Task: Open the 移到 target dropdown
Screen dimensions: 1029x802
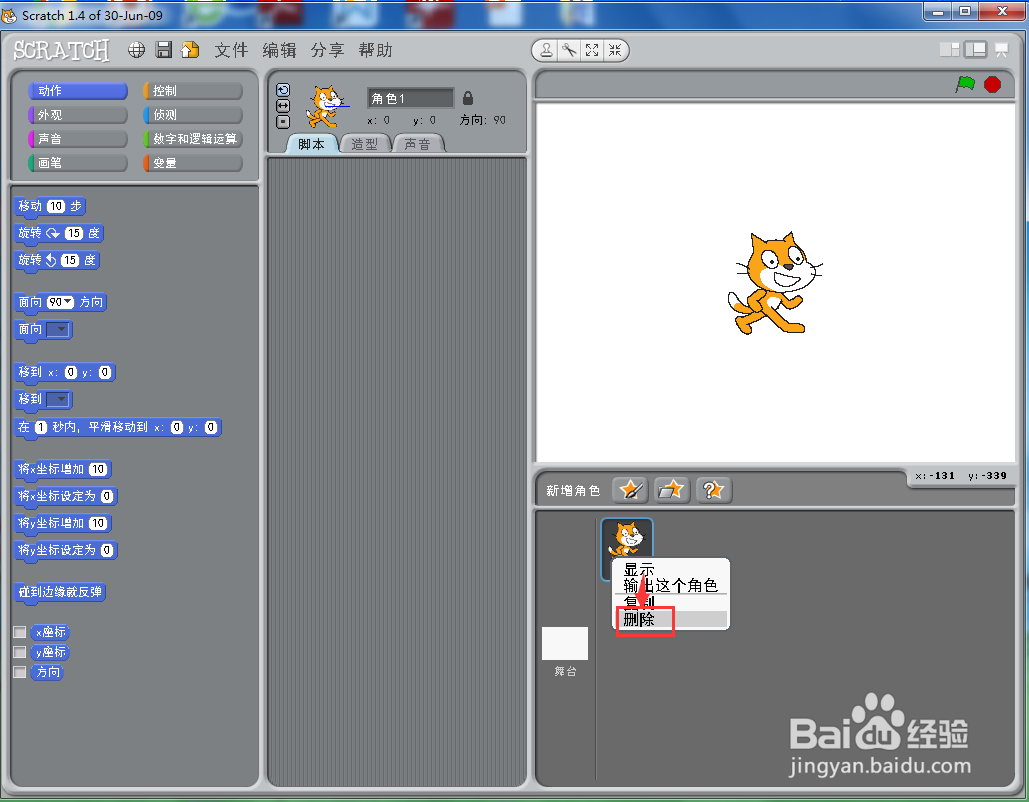Action: point(58,399)
